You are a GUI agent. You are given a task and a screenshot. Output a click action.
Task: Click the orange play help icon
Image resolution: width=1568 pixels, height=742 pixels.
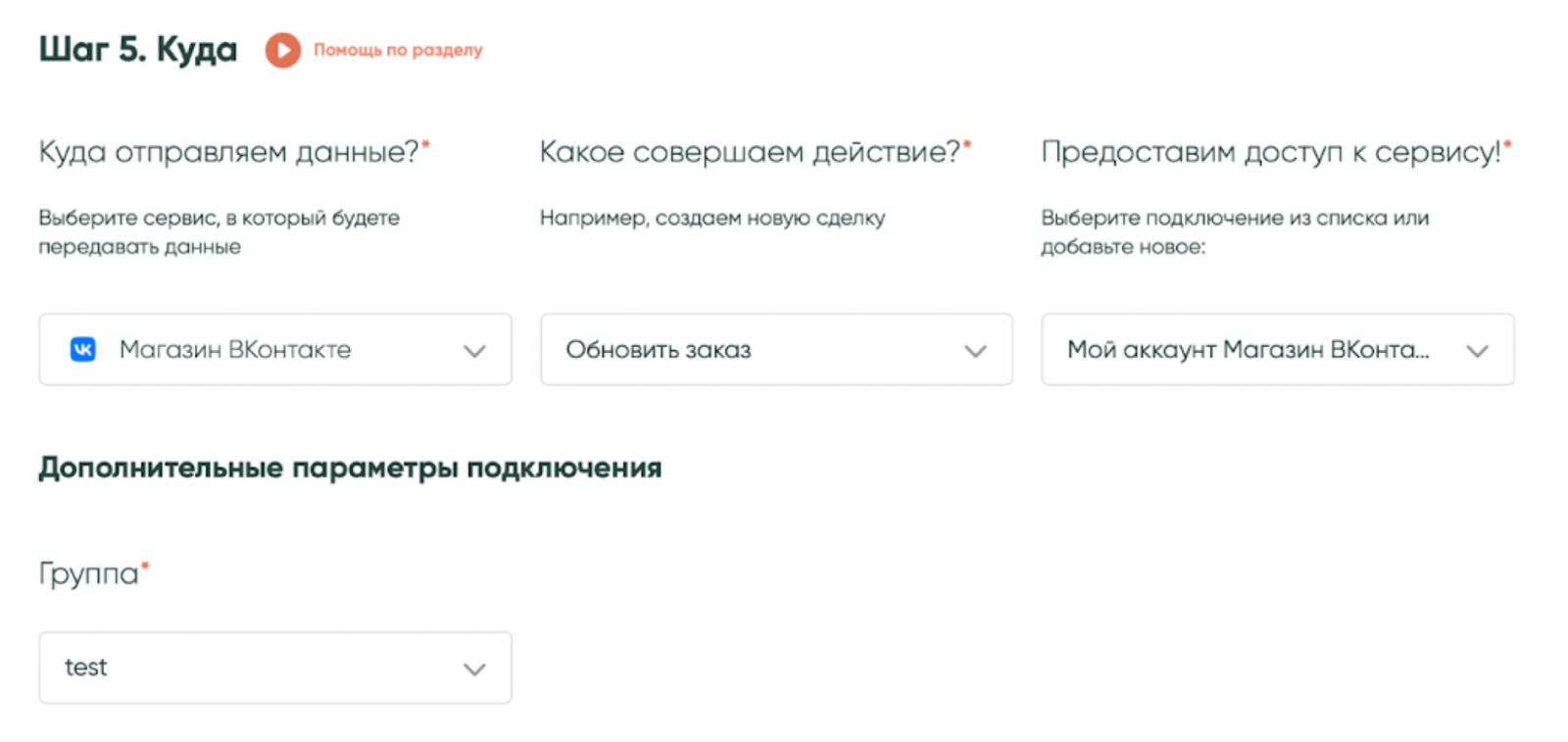tap(282, 50)
